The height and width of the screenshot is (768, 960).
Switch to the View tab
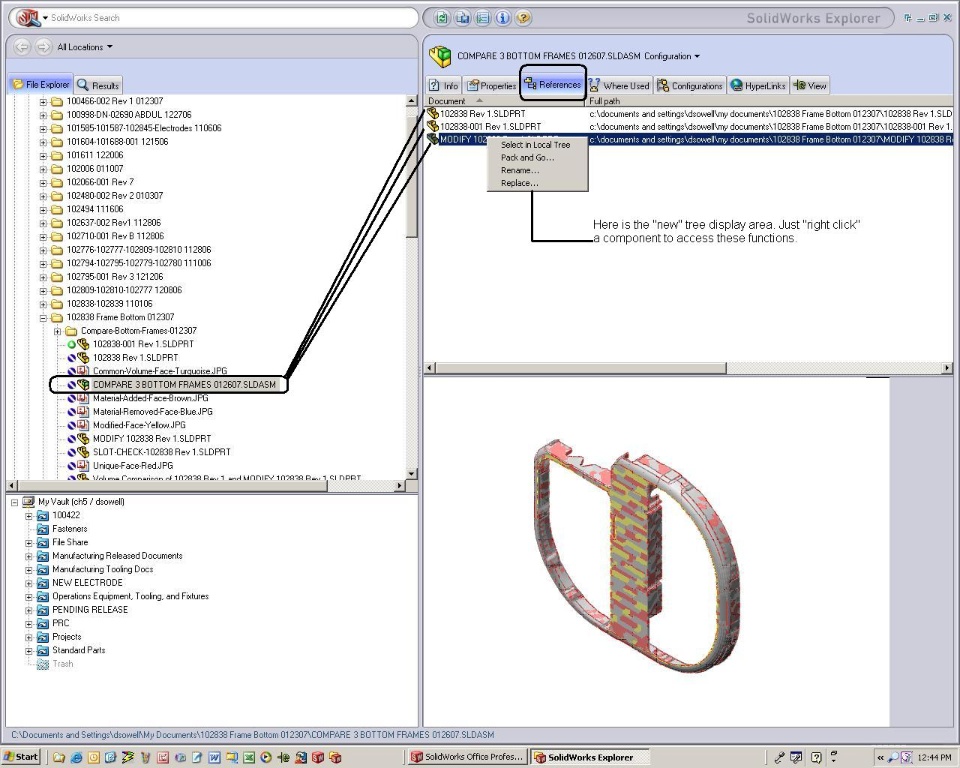point(810,86)
